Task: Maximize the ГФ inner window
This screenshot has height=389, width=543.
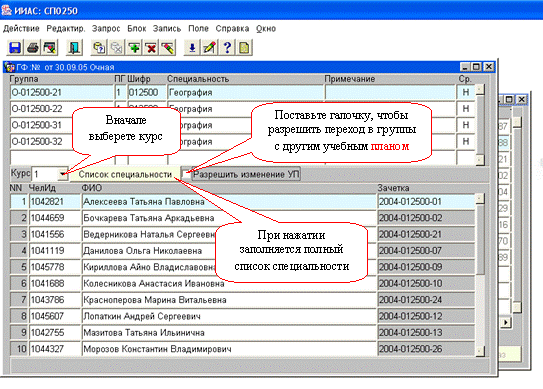Action: 477,67
